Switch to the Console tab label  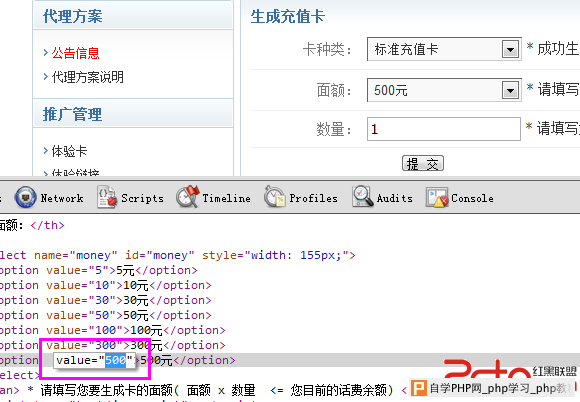[472, 198]
